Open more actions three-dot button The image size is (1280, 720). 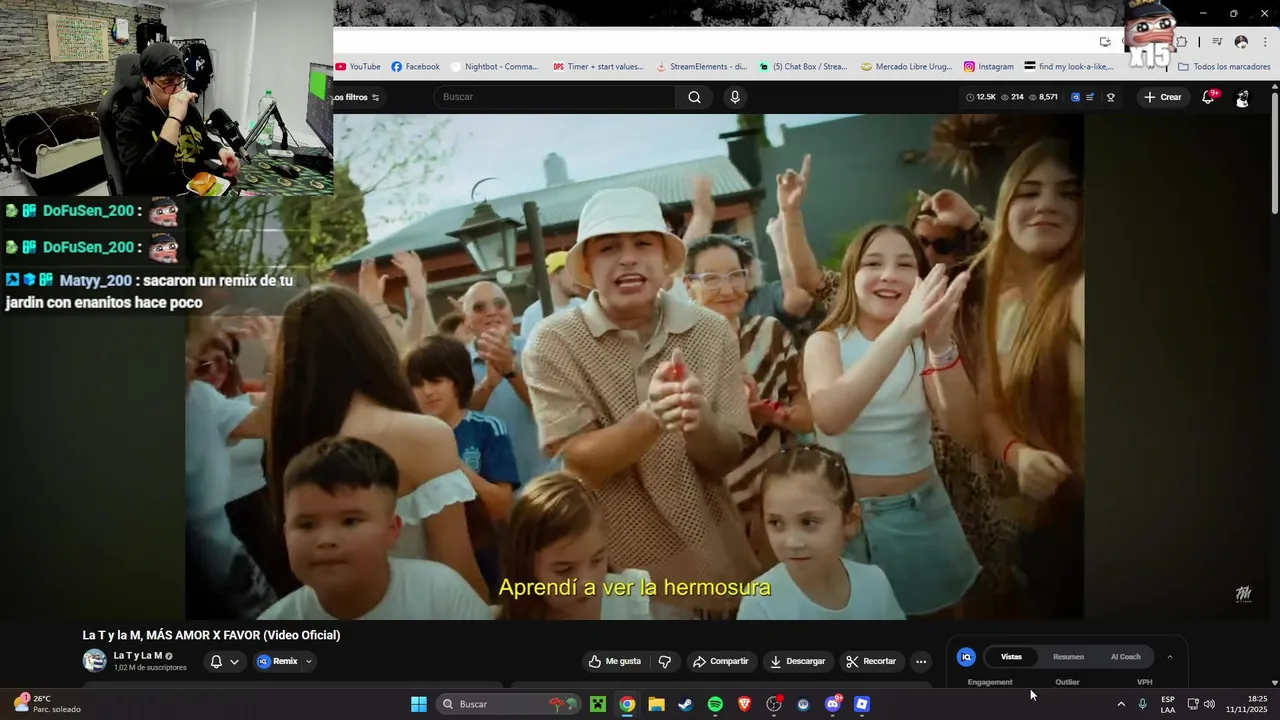coord(921,661)
